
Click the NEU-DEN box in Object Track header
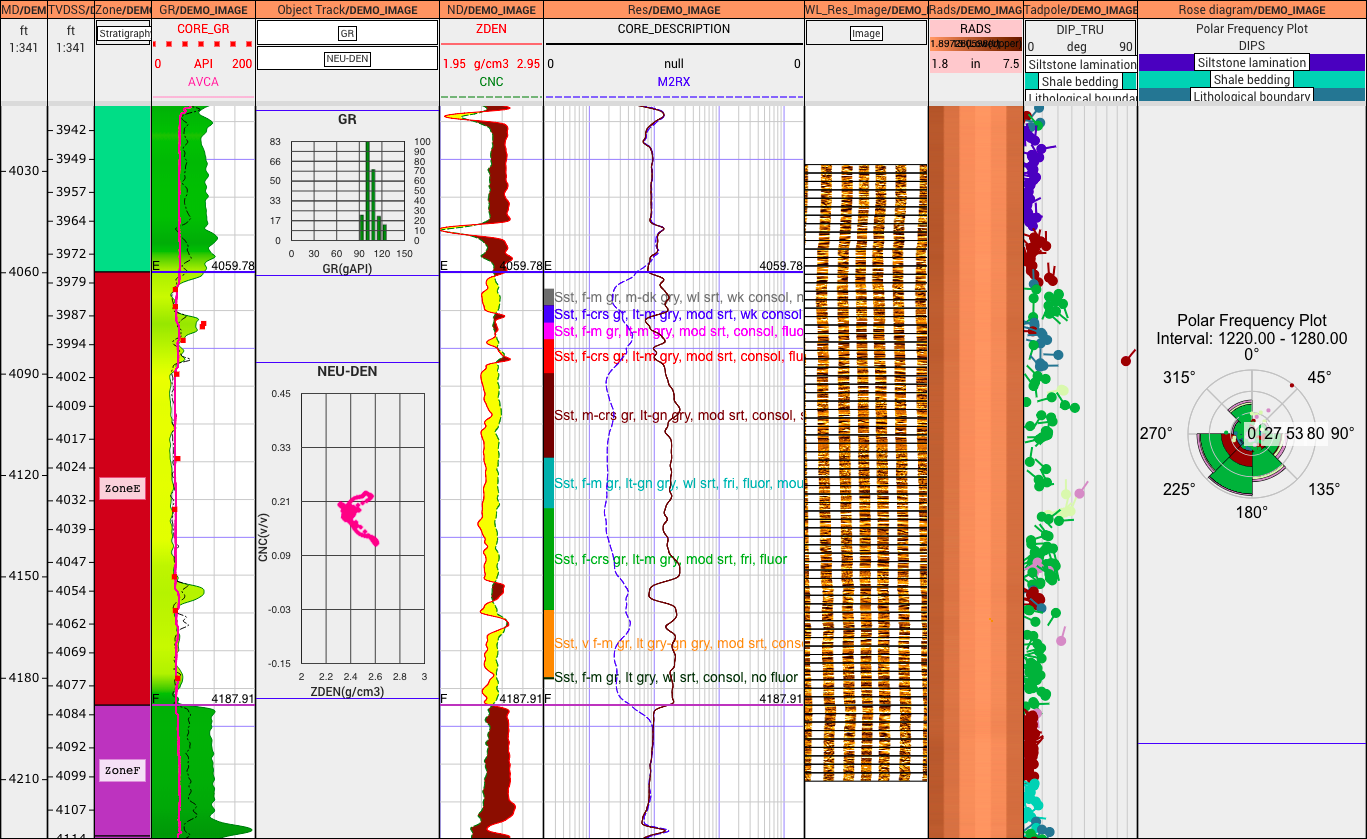pyautogui.click(x=347, y=58)
